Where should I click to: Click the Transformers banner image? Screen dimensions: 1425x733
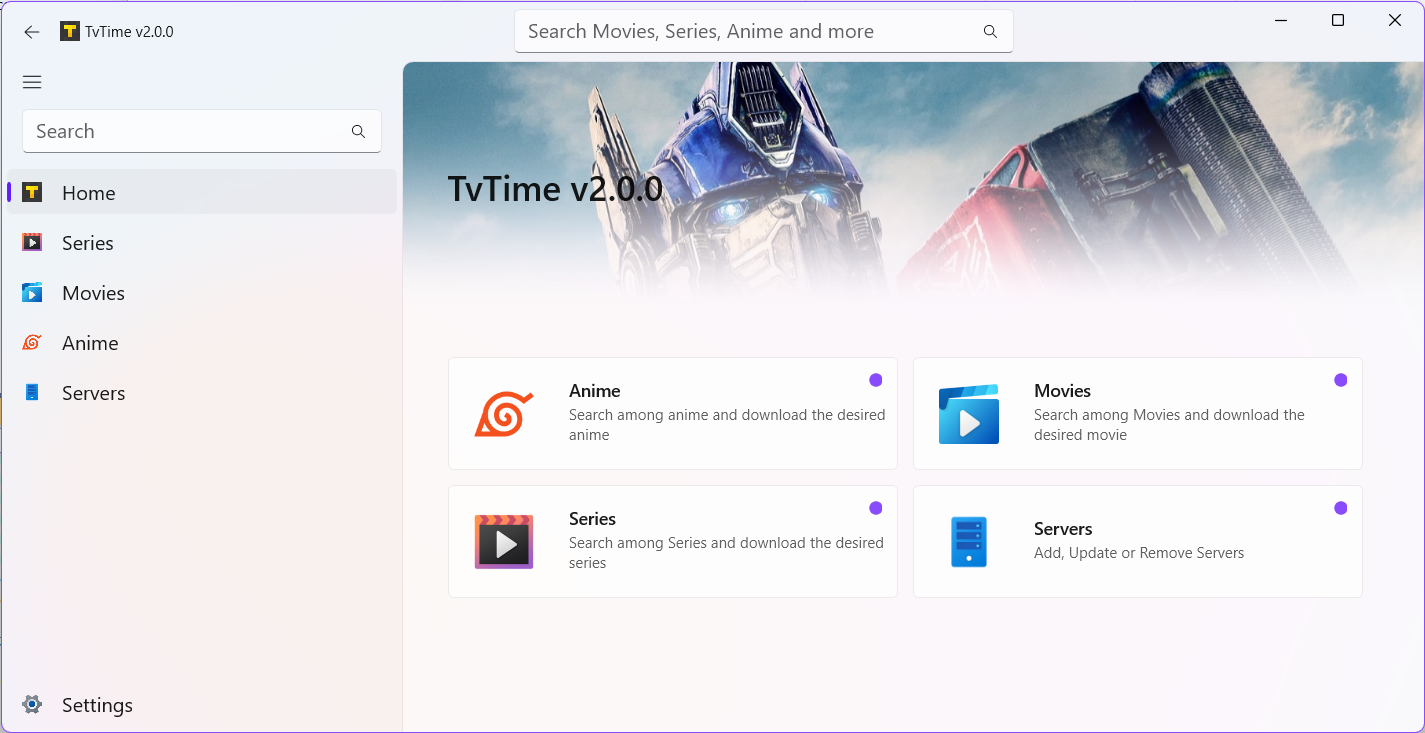pyautogui.click(x=913, y=180)
